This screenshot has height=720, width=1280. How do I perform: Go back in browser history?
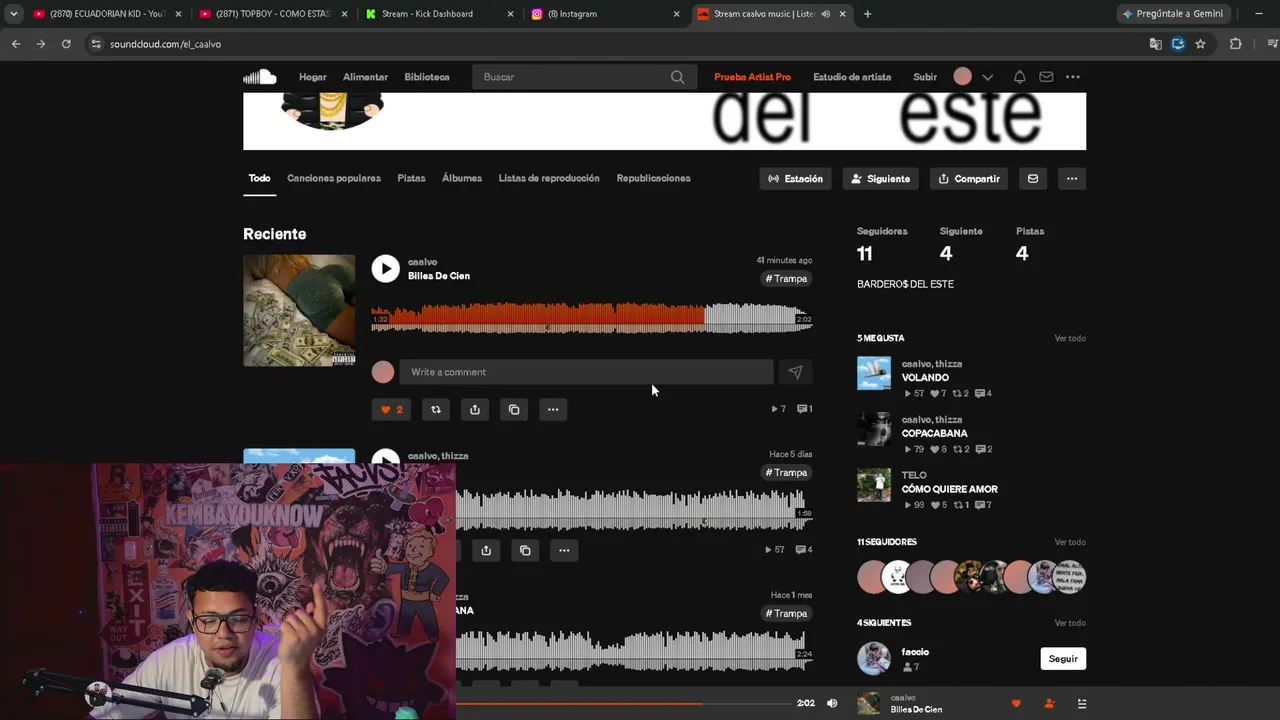[16, 44]
